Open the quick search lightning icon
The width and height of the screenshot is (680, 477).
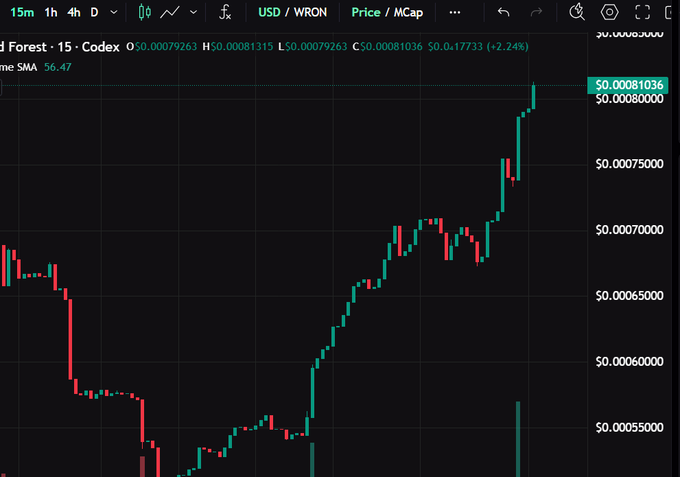point(577,12)
